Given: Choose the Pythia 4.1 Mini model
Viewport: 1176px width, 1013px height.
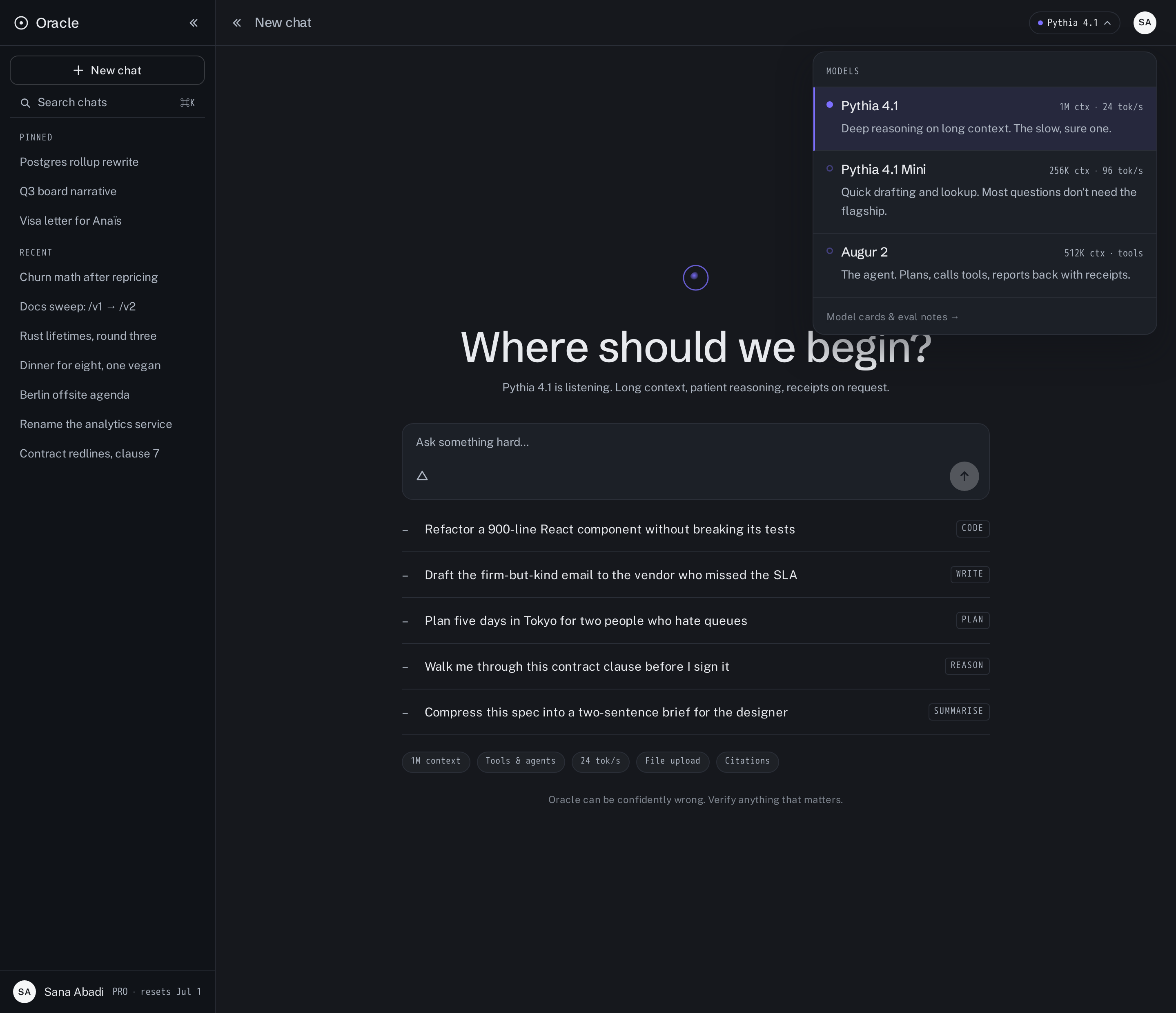Looking at the screenshot, I should [x=985, y=191].
